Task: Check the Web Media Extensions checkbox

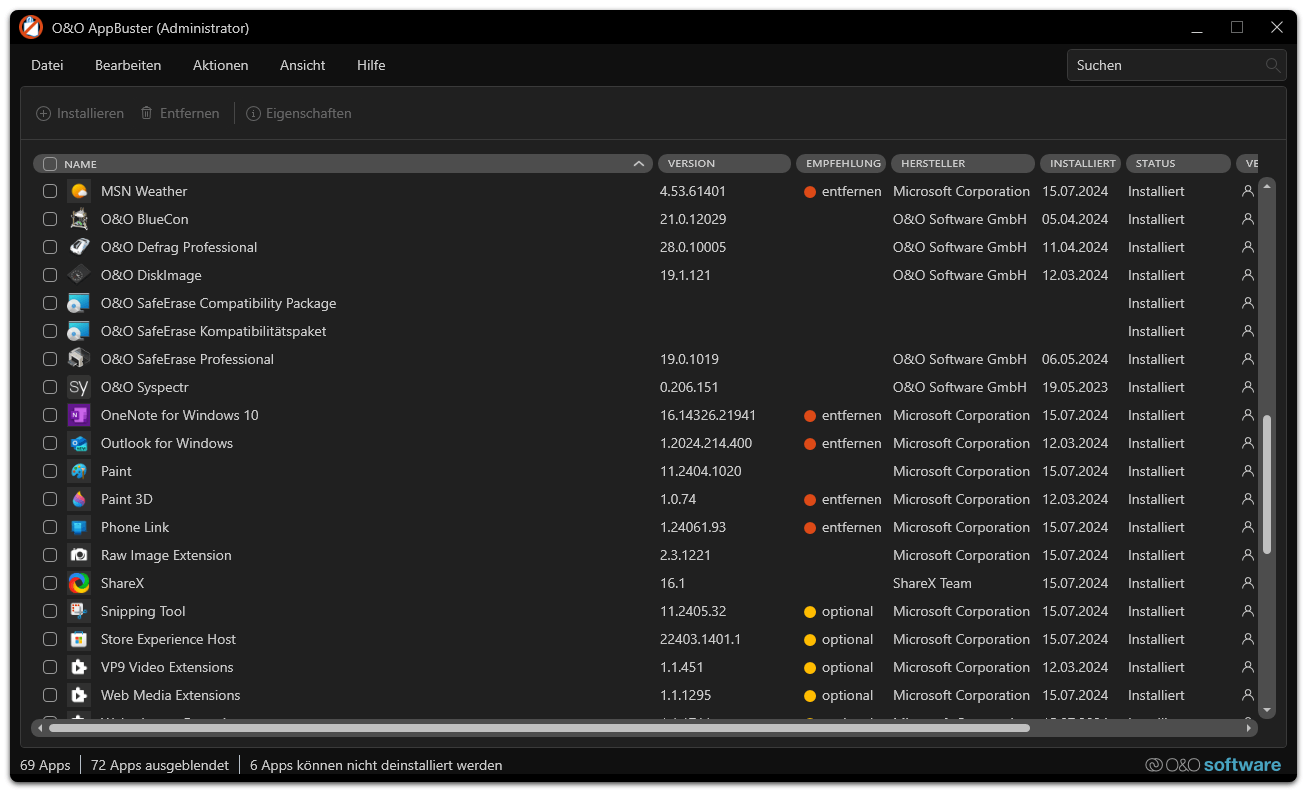Action: point(50,695)
